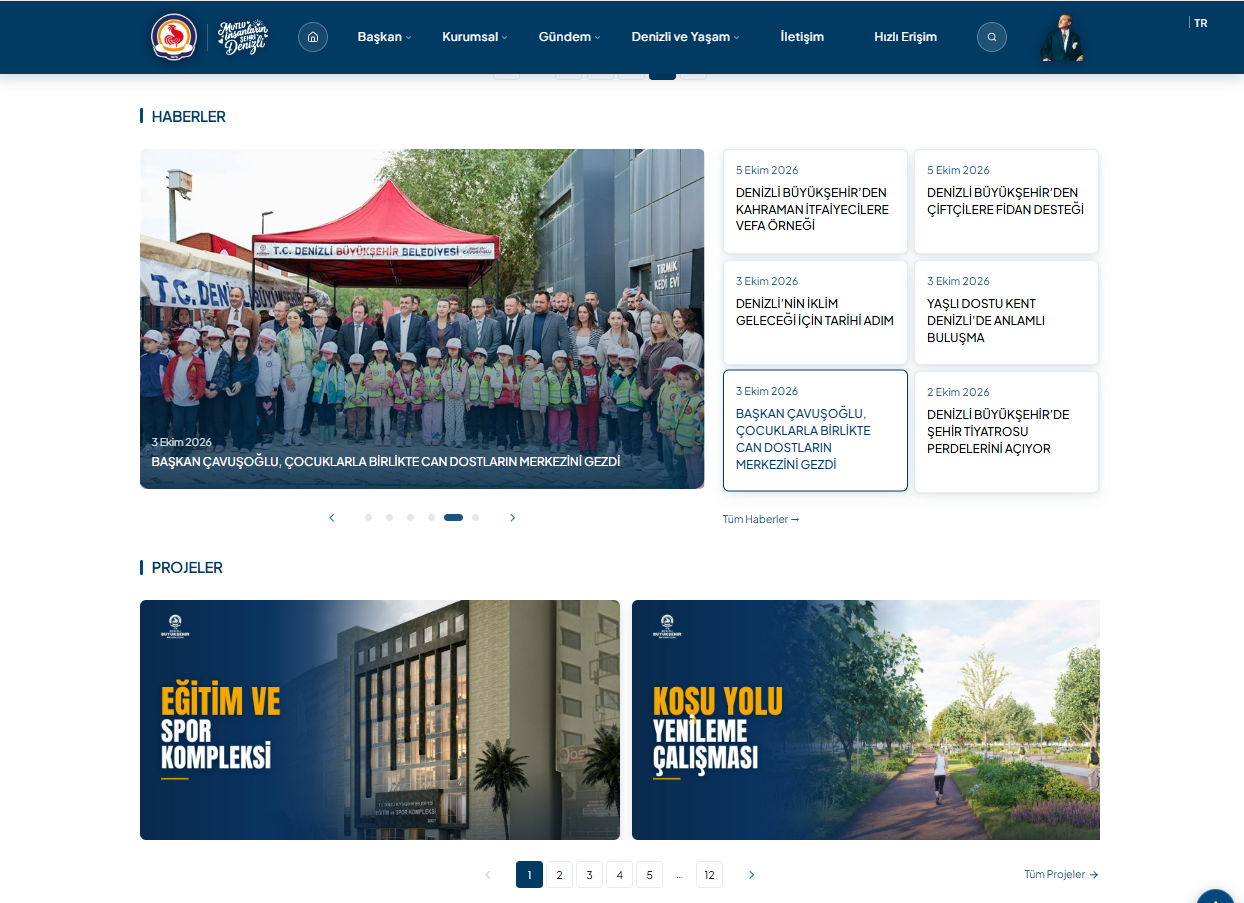The height and width of the screenshot is (903, 1244).
Task: Open highlighted card Çocuklarla Birlikte Can Dostların
Action: point(815,431)
